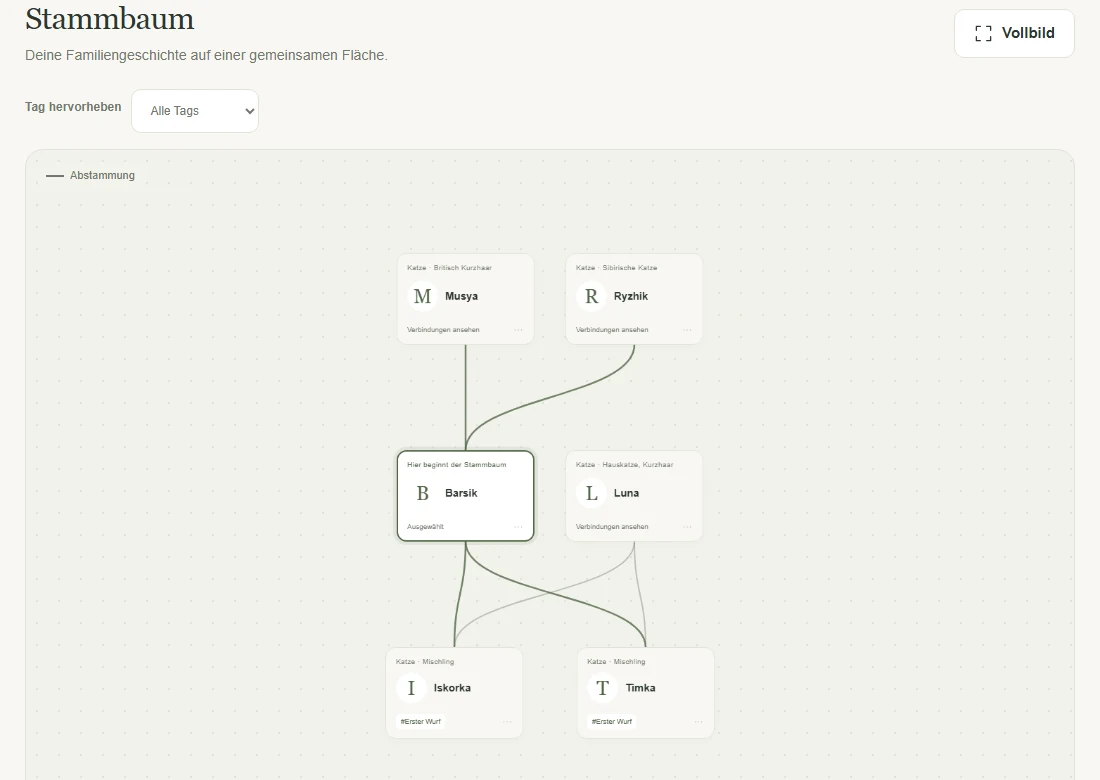The image size is (1100, 780).
Task: Click the Luna avatar letter L
Action: (x=591, y=493)
